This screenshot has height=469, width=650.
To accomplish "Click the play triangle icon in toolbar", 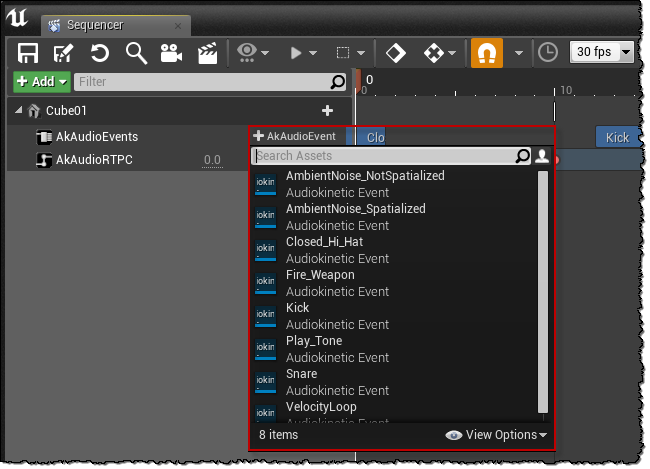I will point(296,53).
